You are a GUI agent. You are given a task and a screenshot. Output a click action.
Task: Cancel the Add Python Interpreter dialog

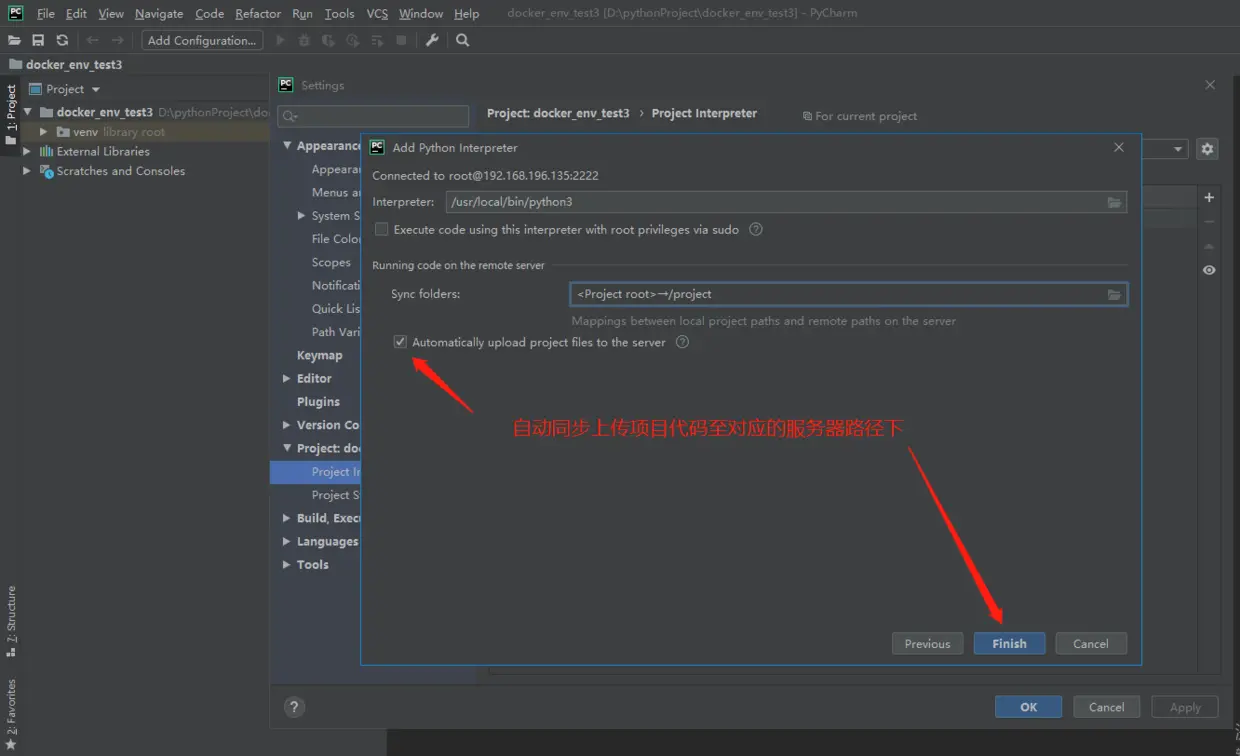click(x=1091, y=644)
